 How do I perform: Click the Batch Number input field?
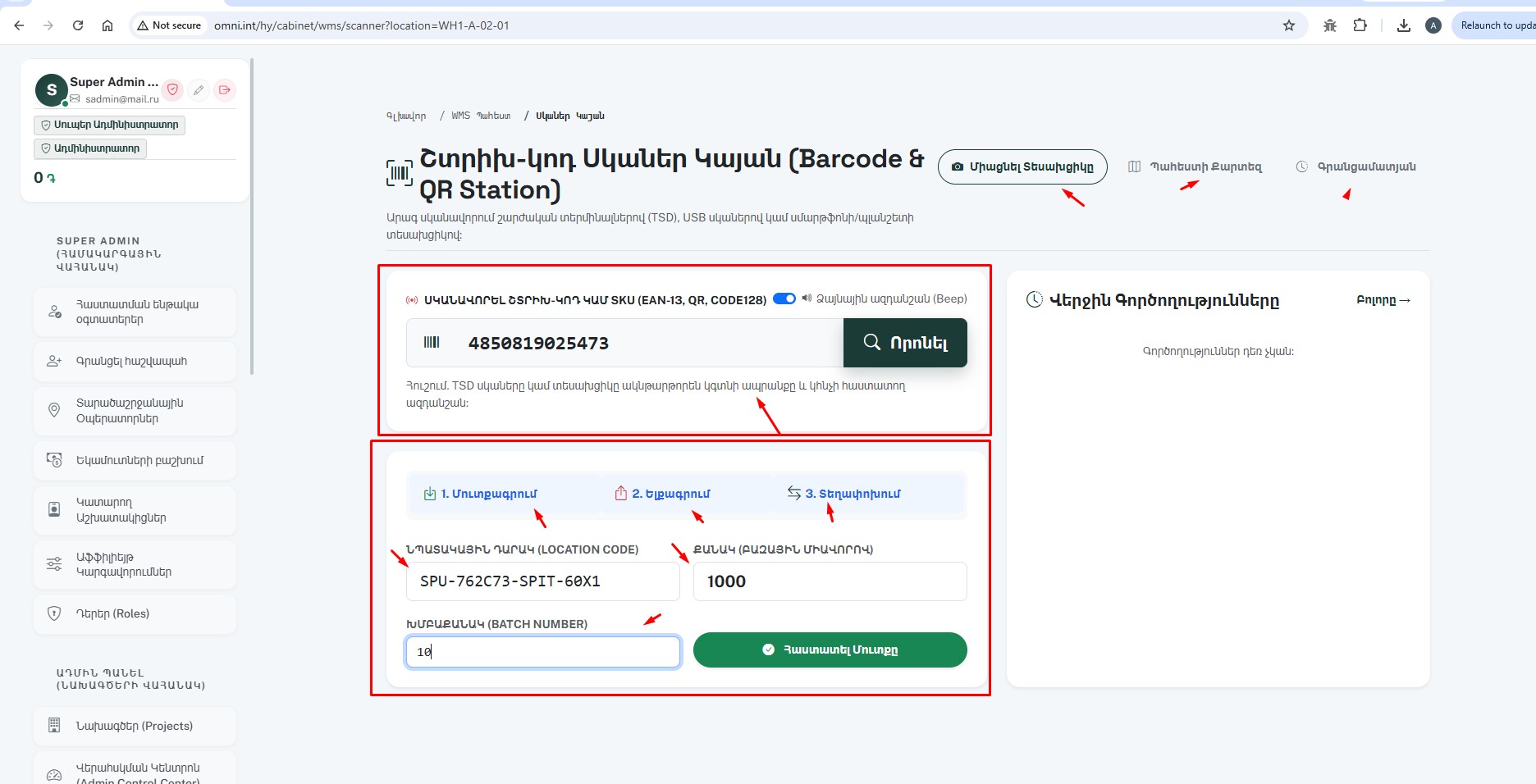(x=543, y=652)
